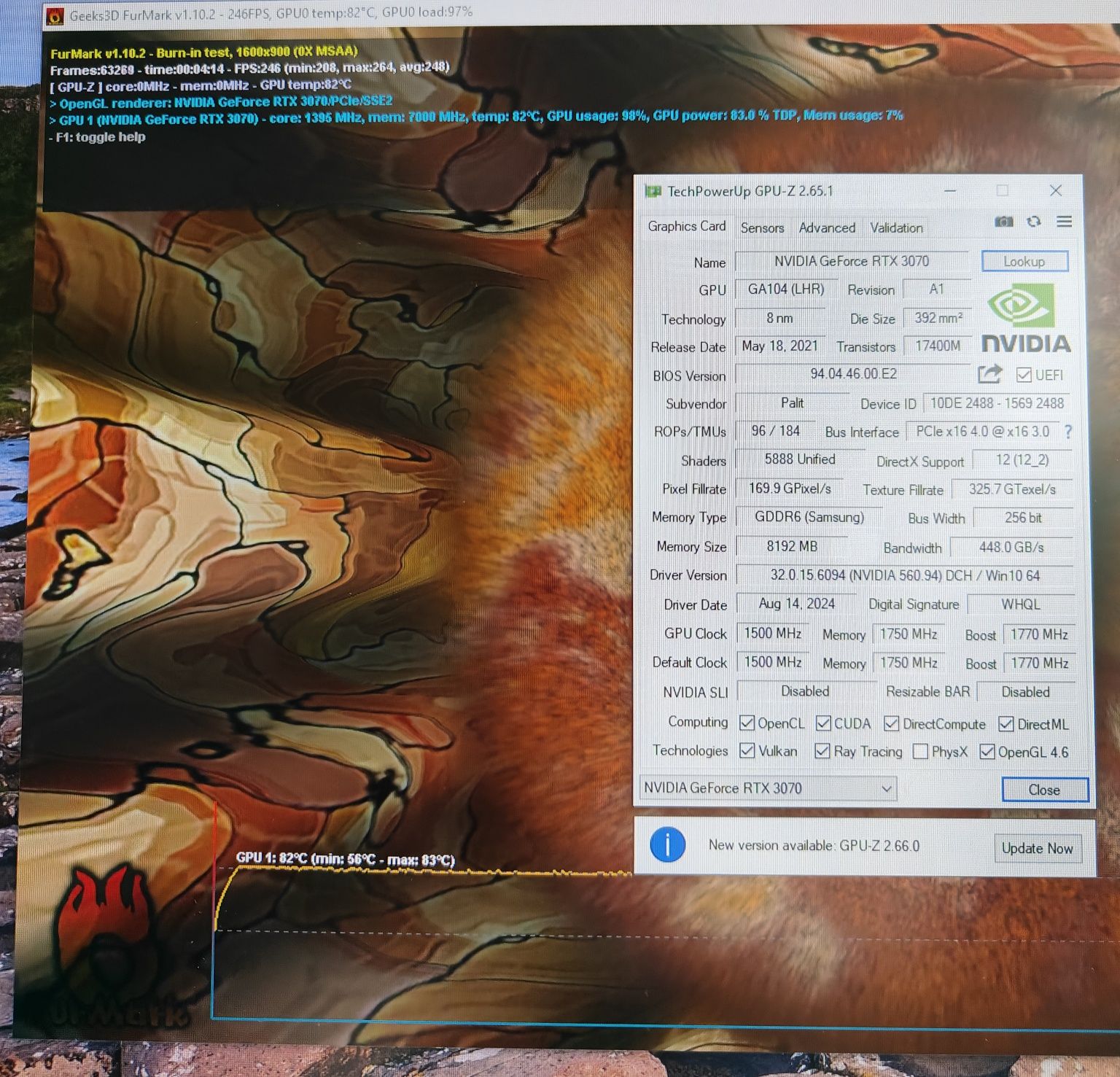This screenshot has height=1077, width=1120.
Task: Click the F1 toggle help text in FurMark
Action: [98, 137]
